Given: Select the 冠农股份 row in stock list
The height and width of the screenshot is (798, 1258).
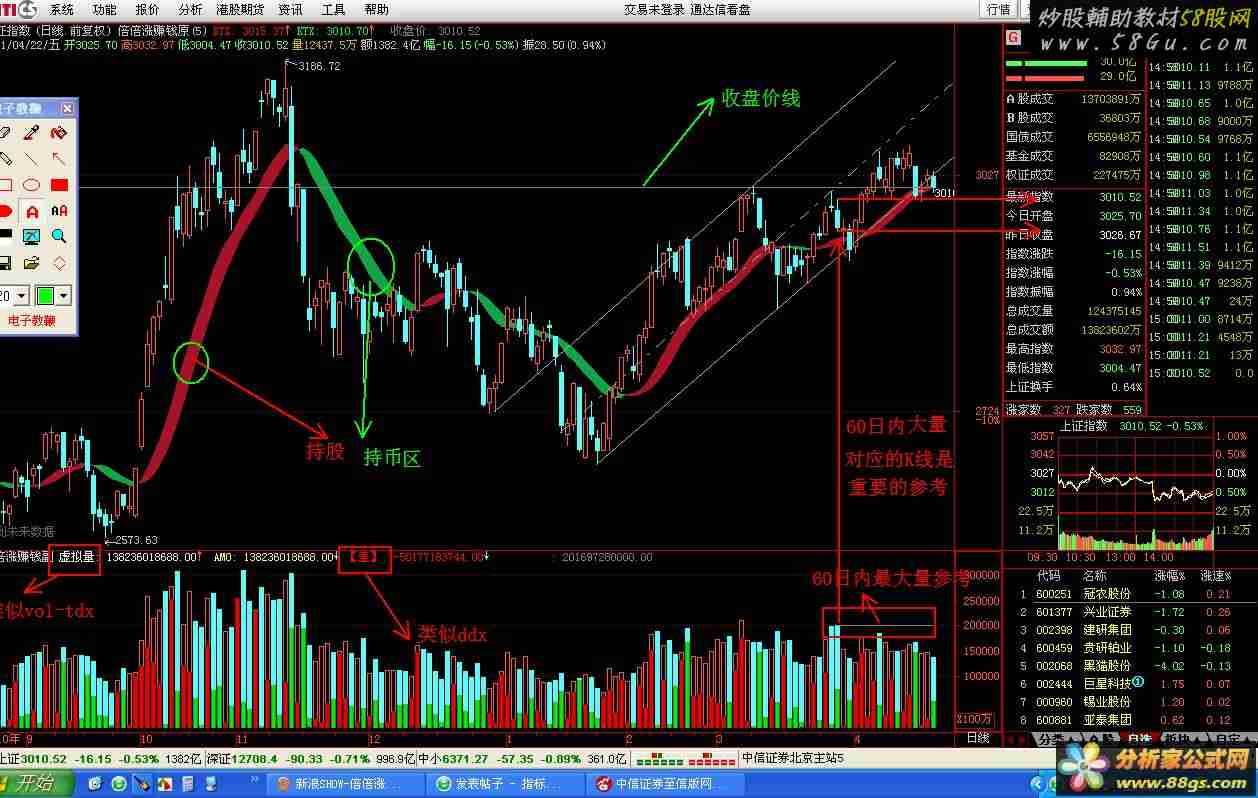Looking at the screenshot, I should pos(1130,594).
